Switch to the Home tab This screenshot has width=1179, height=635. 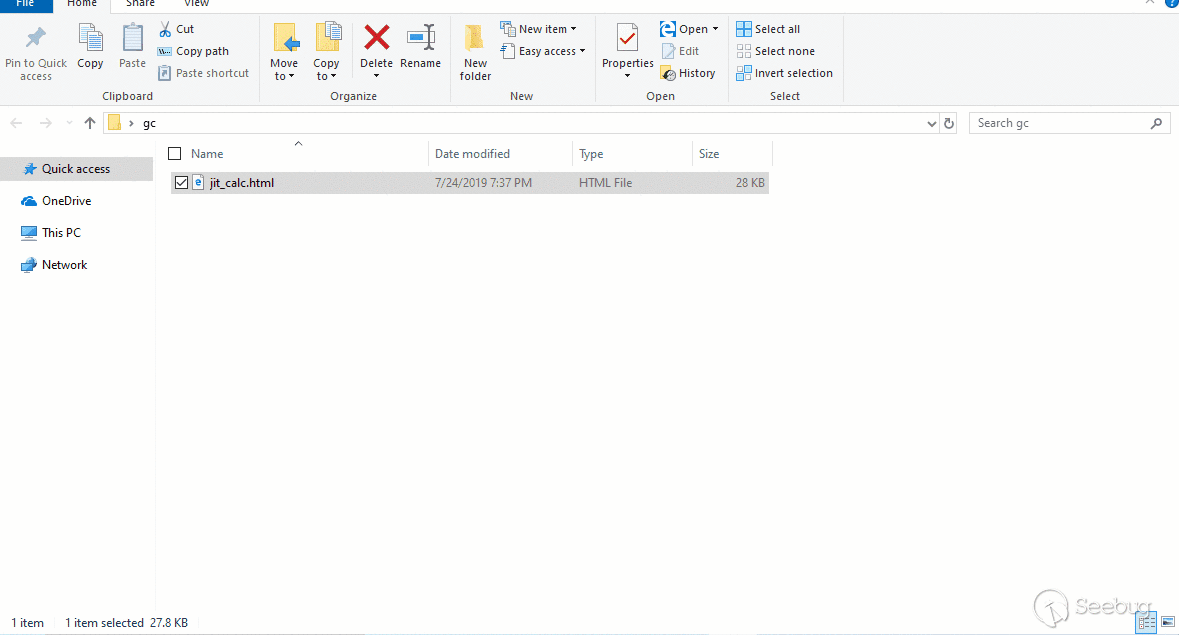click(82, 5)
